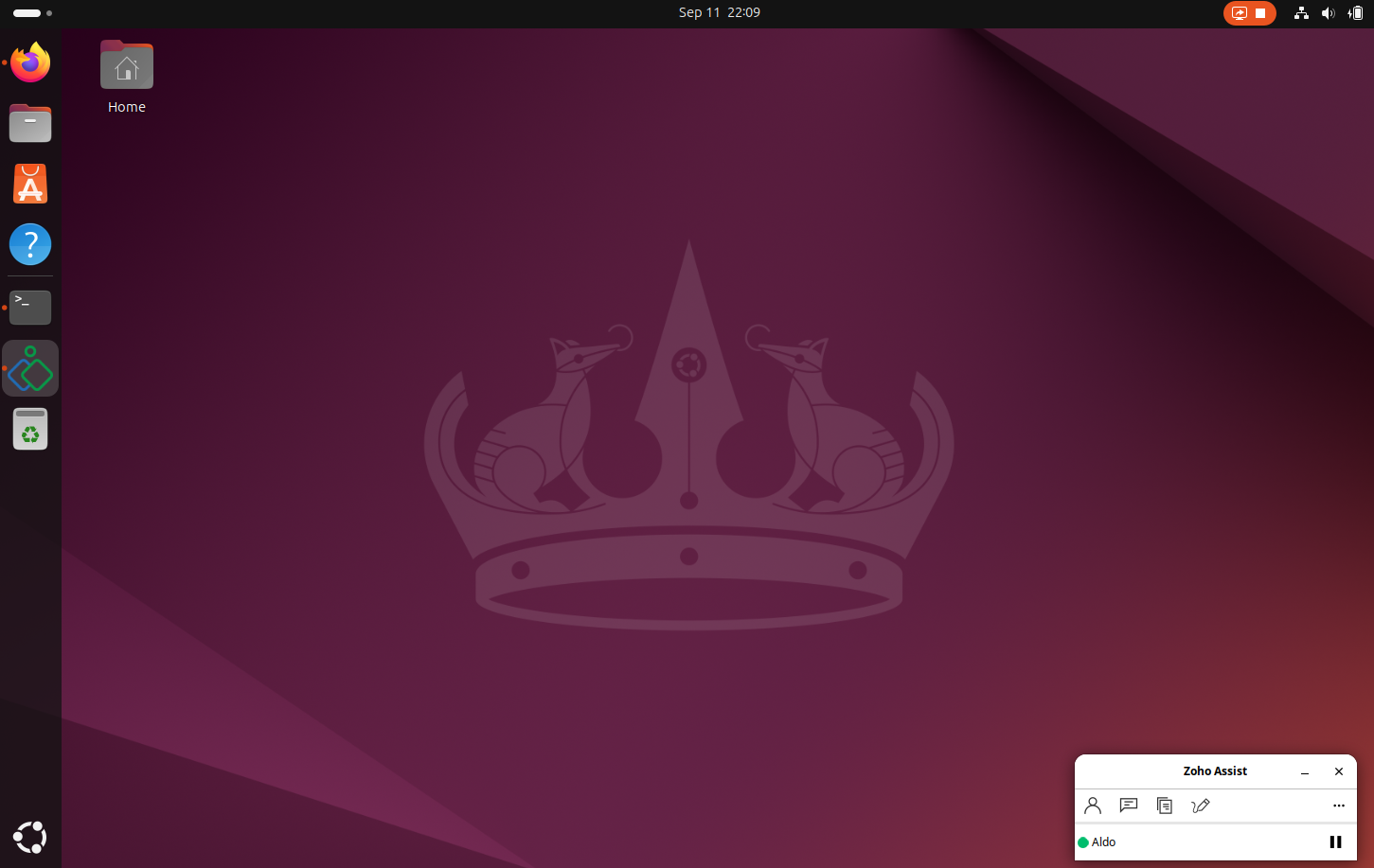Open the participants icon in Zoho Assist
Image resolution: width=1374 pixels, height=868 pixels.
coord(1093,806)
